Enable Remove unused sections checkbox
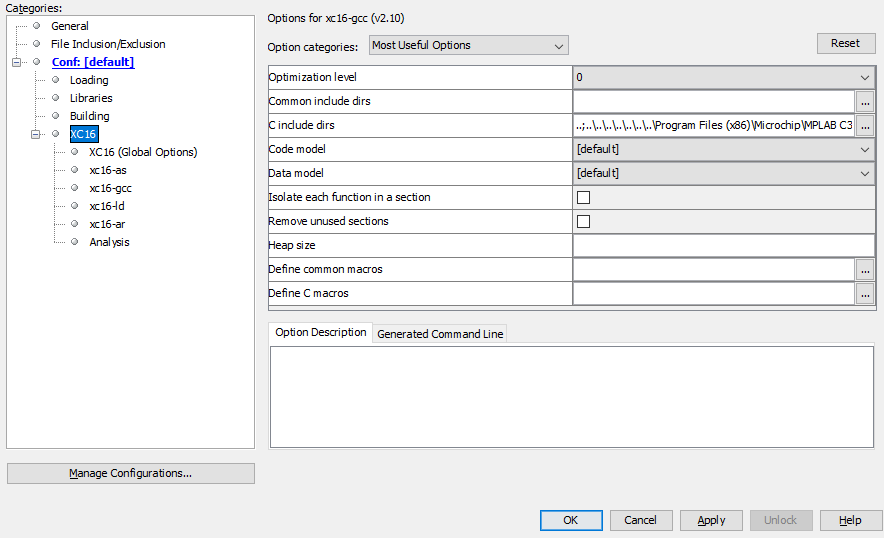Viewport: 884px width, 538px height. (584, 222)
